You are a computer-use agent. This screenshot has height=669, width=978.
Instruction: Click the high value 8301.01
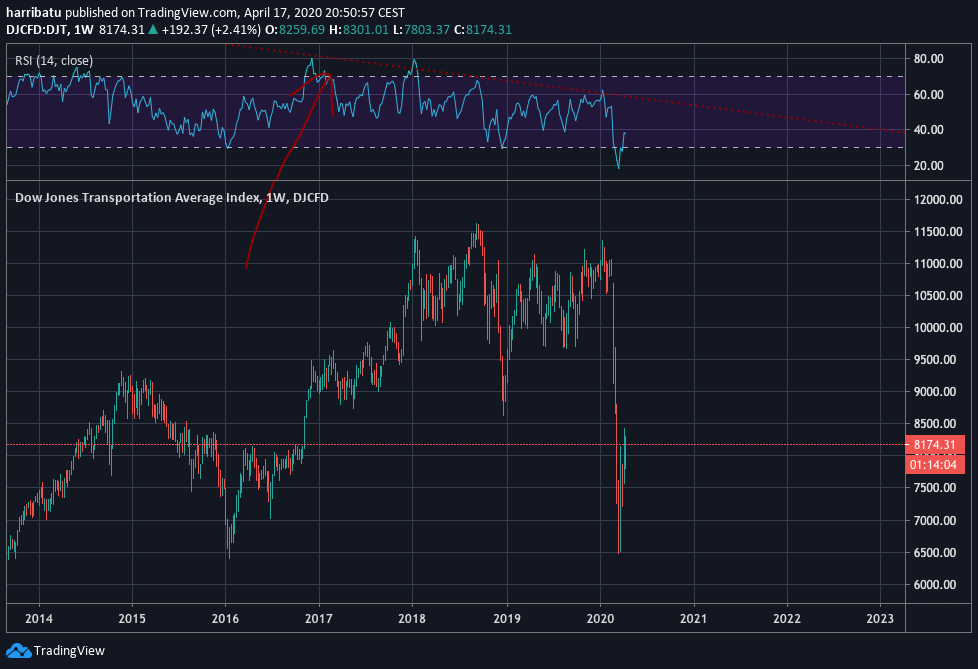tap(366, 29)
